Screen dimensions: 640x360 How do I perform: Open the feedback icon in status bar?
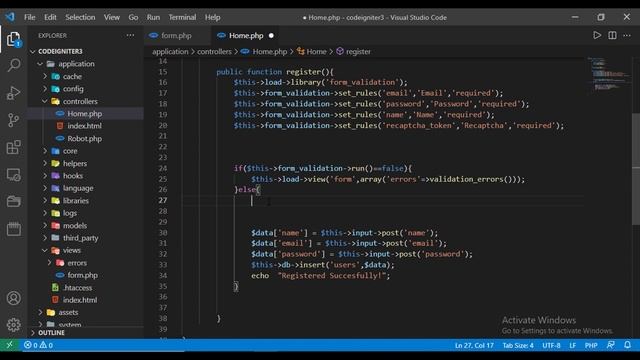click(611, 345)
